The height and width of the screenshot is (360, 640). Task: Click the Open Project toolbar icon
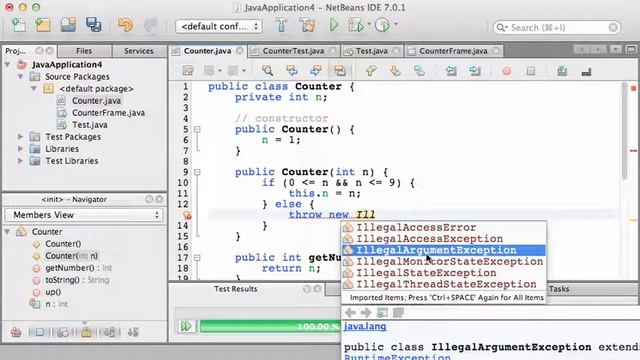[68, 25]
